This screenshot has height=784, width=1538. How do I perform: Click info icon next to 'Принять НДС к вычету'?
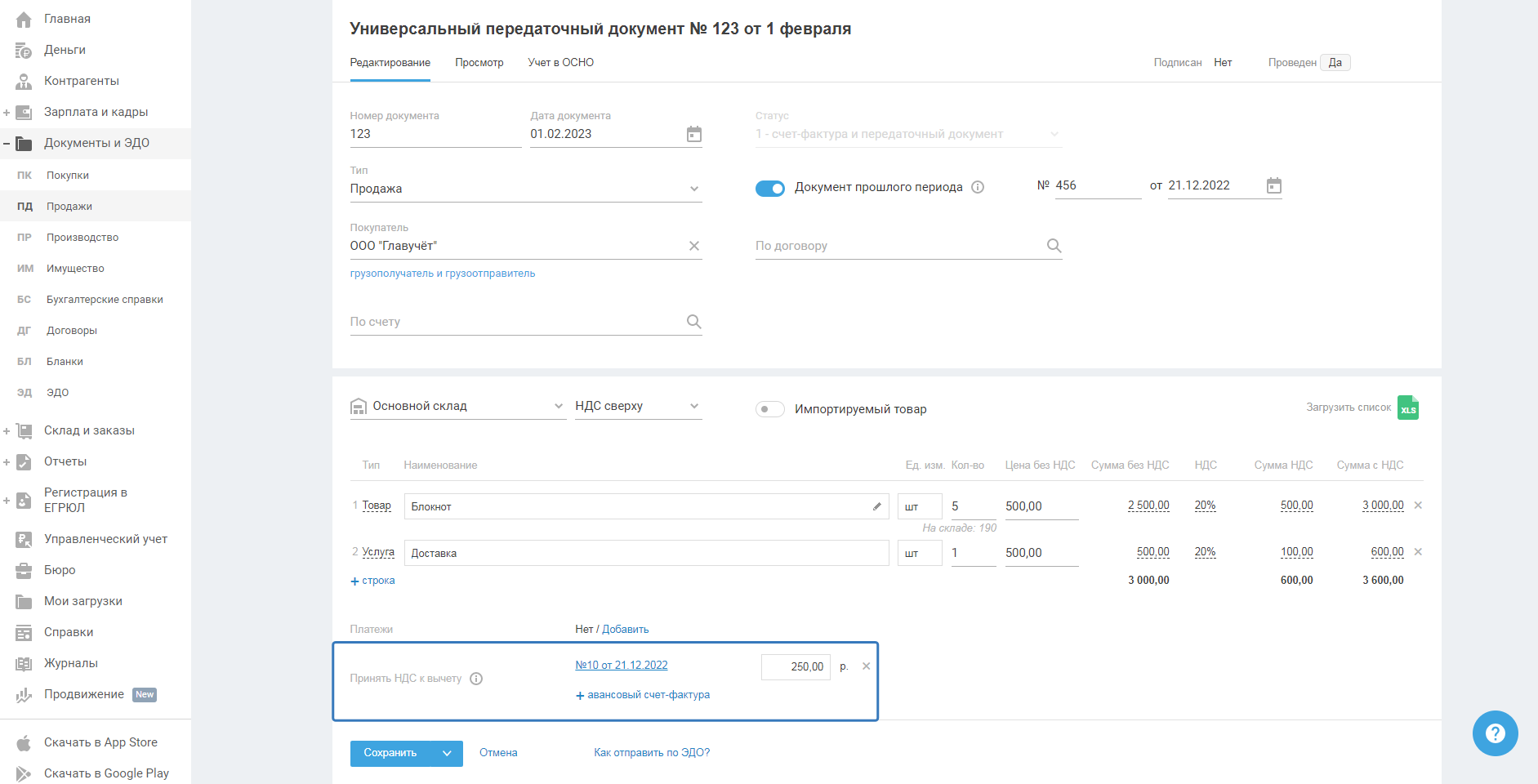tap(476, 679)
